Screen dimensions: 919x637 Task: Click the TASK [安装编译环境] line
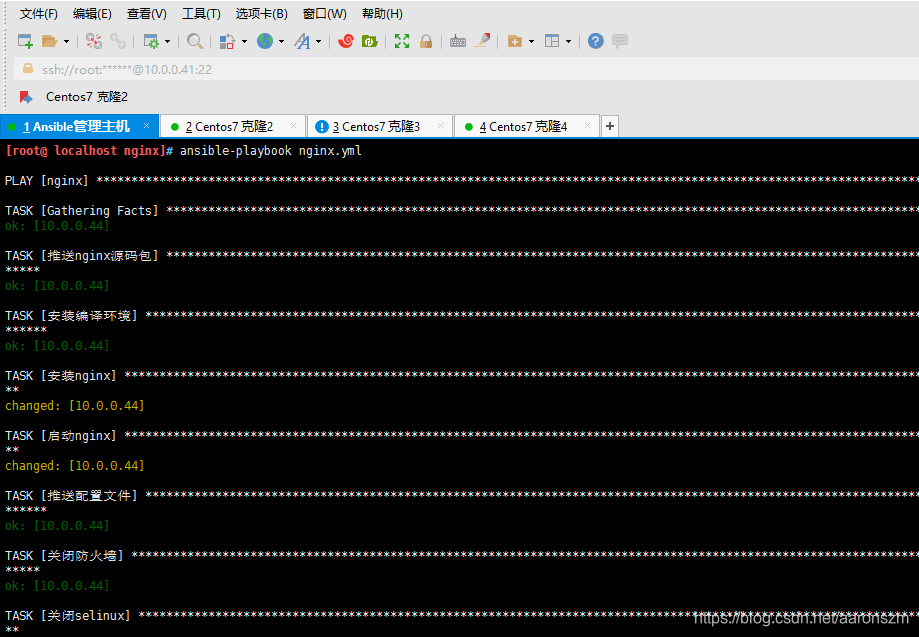tap(462, 315)
